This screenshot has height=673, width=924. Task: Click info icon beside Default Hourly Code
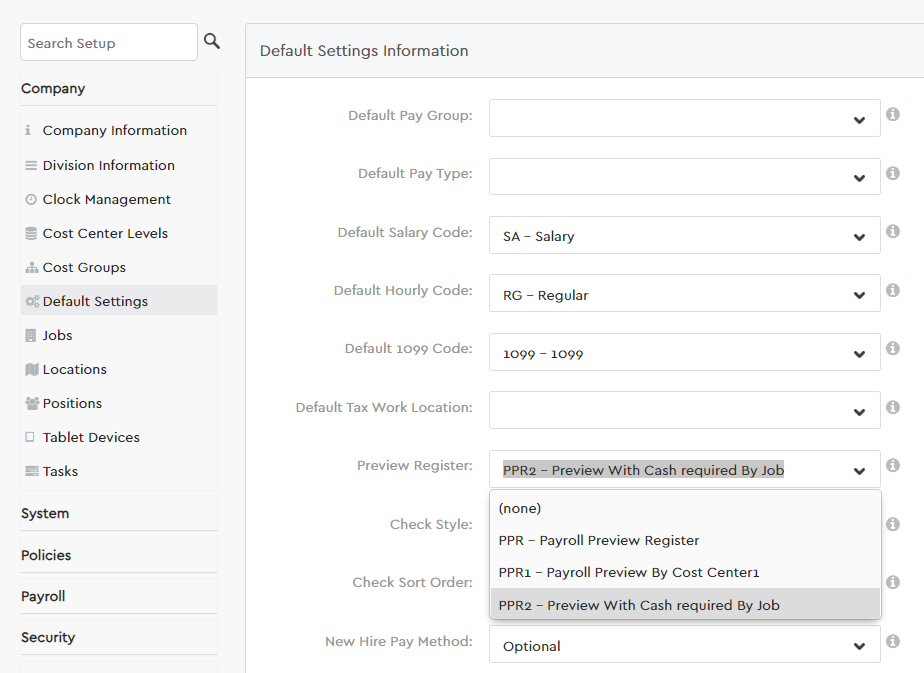[893, 291]
